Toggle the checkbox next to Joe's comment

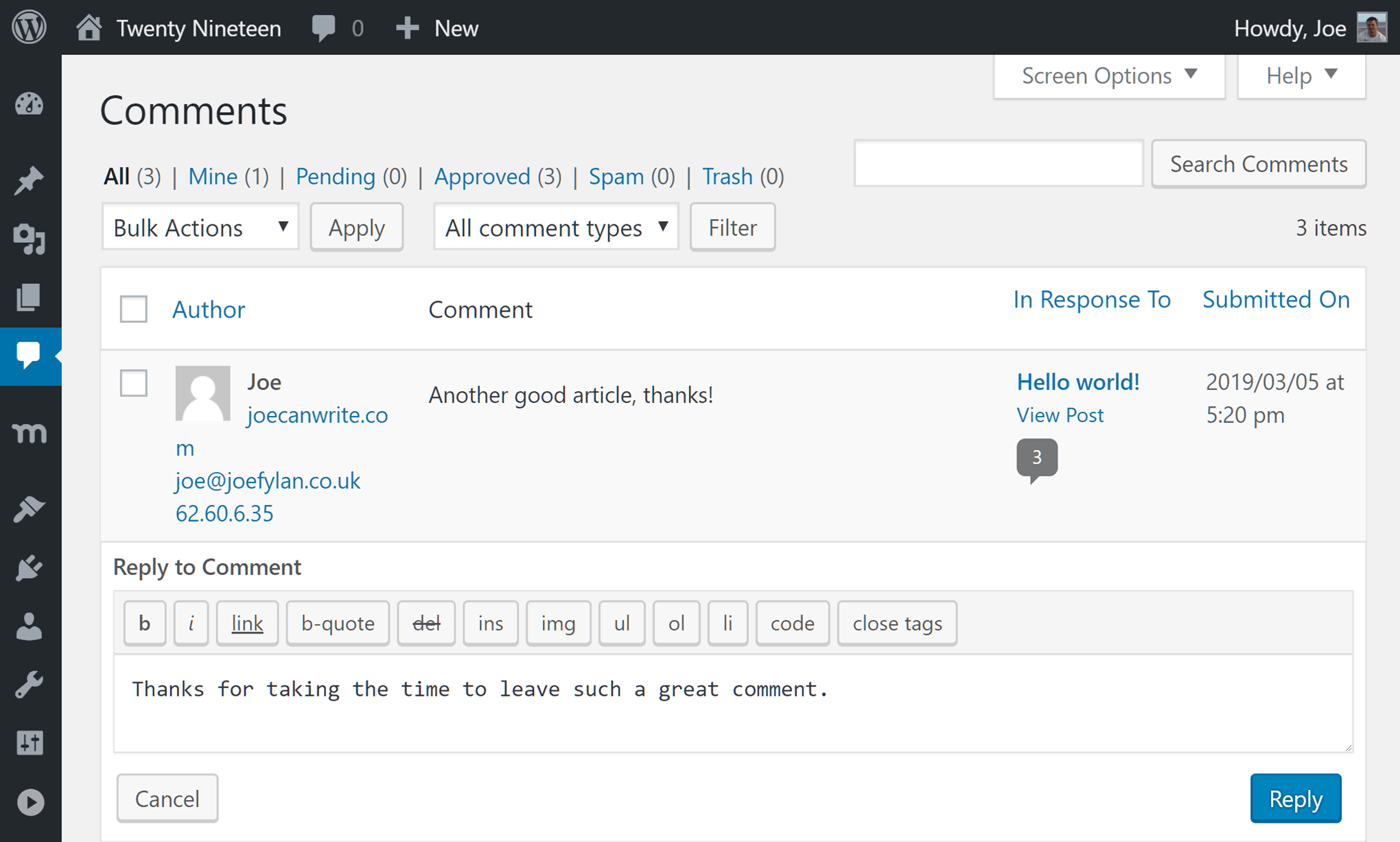tap(133, 382)
